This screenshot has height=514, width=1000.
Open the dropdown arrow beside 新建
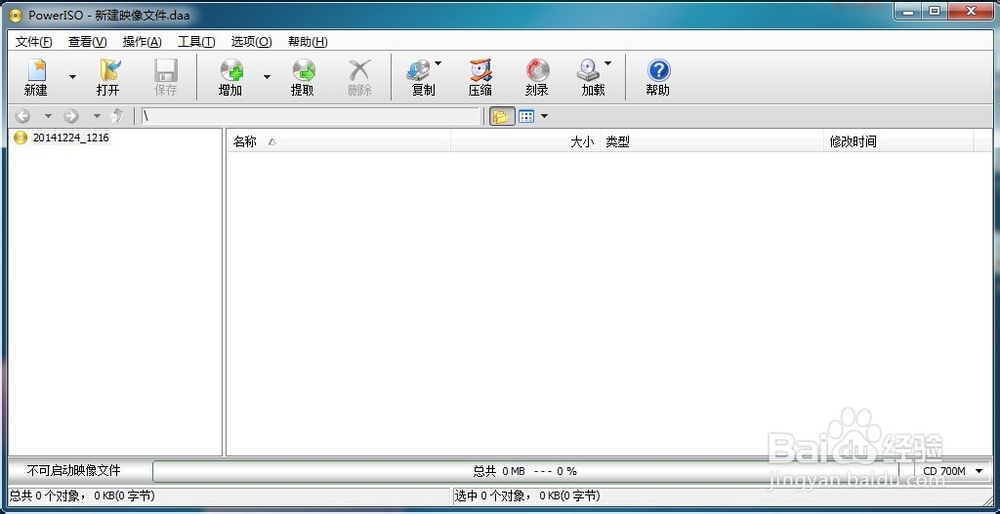(72, 77)
